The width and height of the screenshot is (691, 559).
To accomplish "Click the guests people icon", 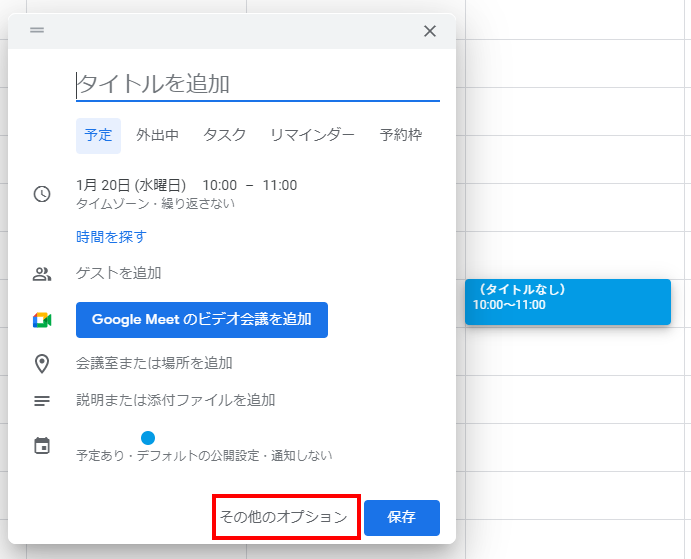I will point(42,274).
